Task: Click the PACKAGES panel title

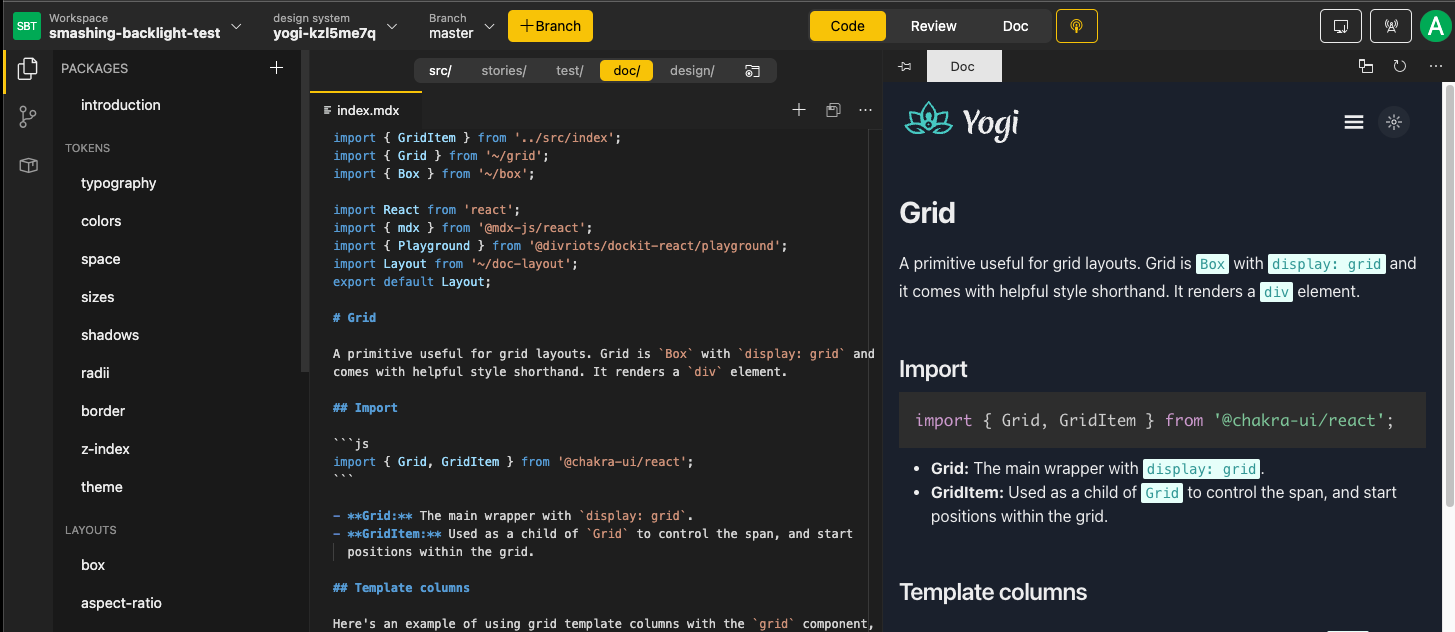Action: click(x=95, y=68)
